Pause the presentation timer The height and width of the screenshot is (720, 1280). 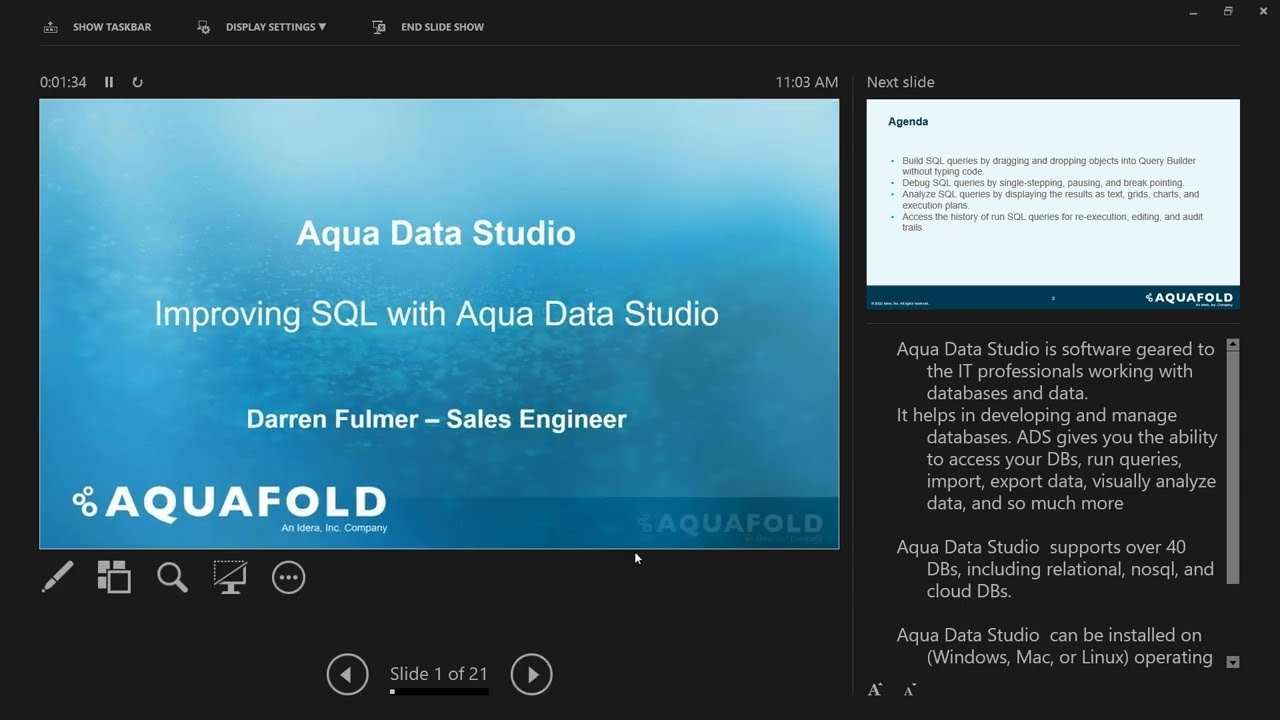click(109, 82)
